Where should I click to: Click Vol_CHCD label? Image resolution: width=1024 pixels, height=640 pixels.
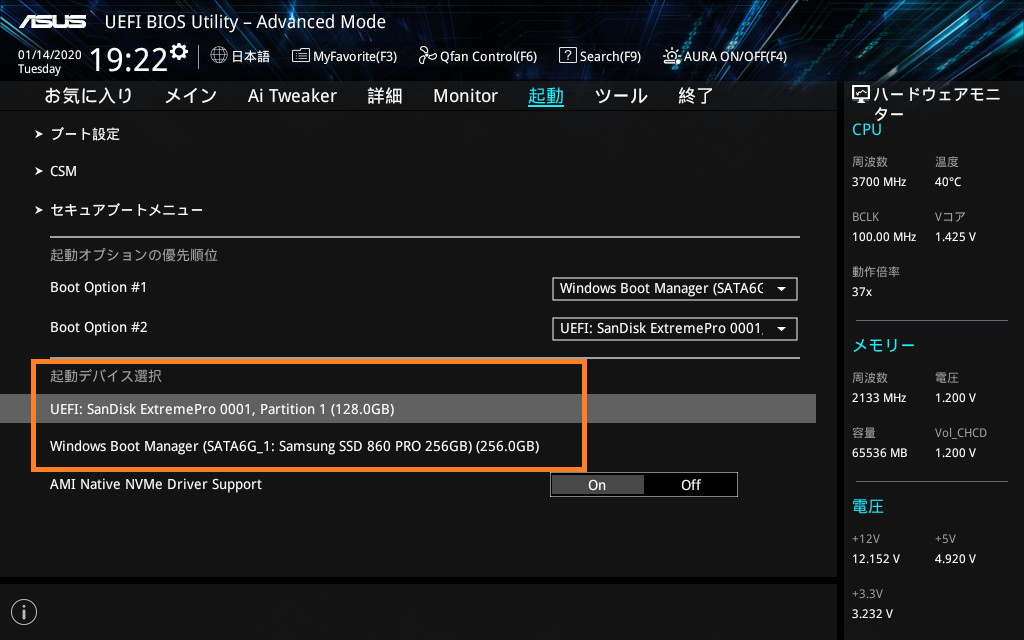tap(960, 432)
